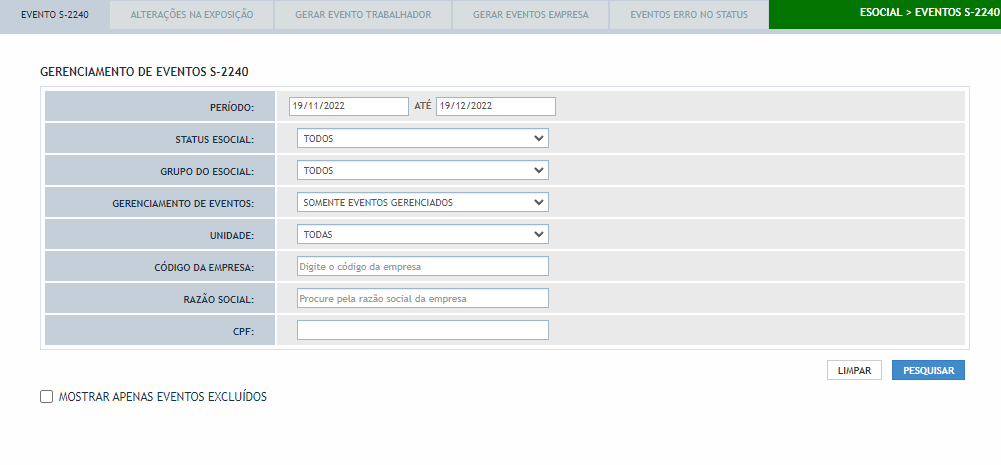1001x465 pixels.
Task: Click the Pesquisar button
Action: pyautogui.click(x=928, y=370)
